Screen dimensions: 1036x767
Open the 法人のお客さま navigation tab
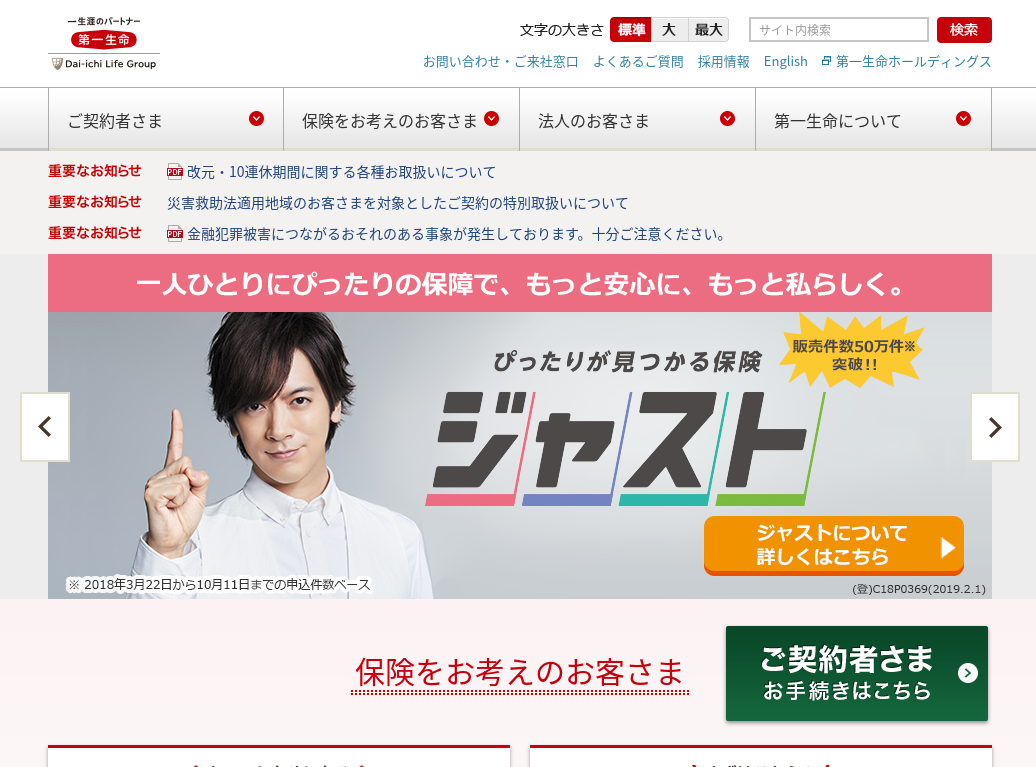click(638, 120)
